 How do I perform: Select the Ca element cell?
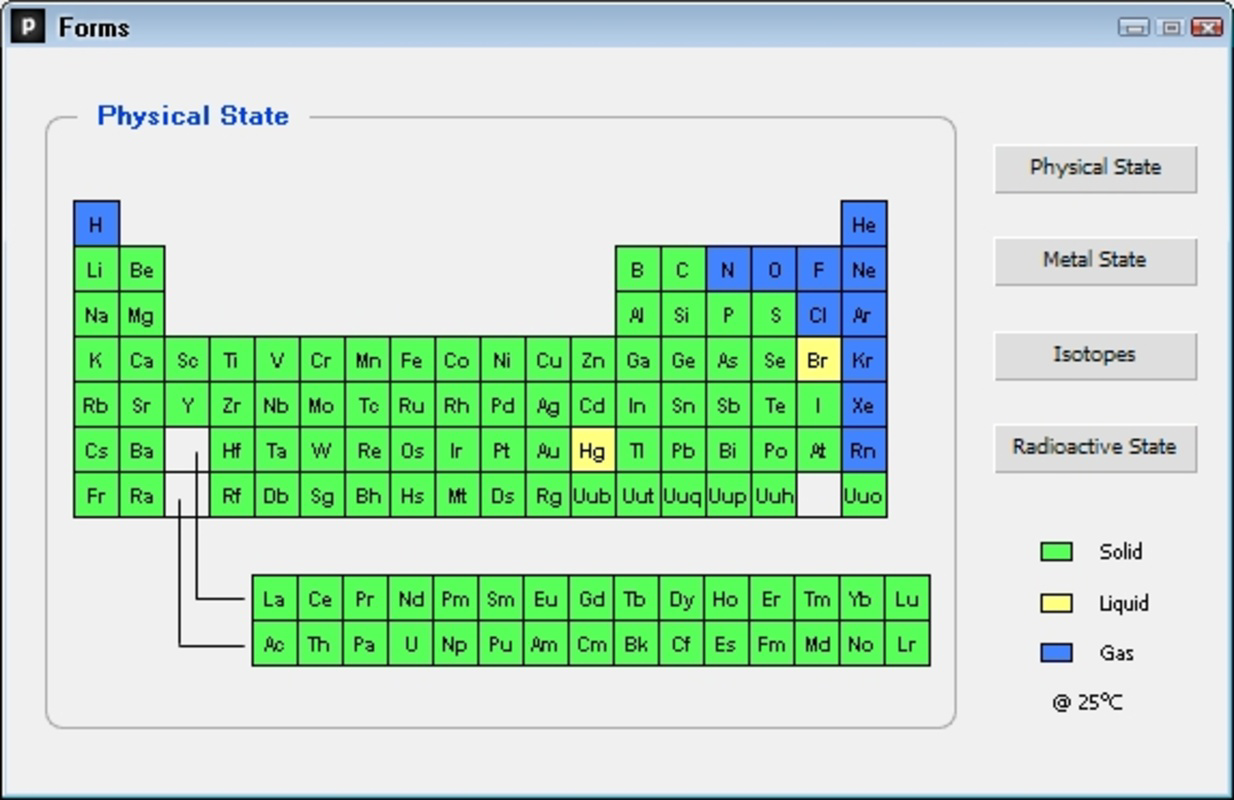coord(141,360)
